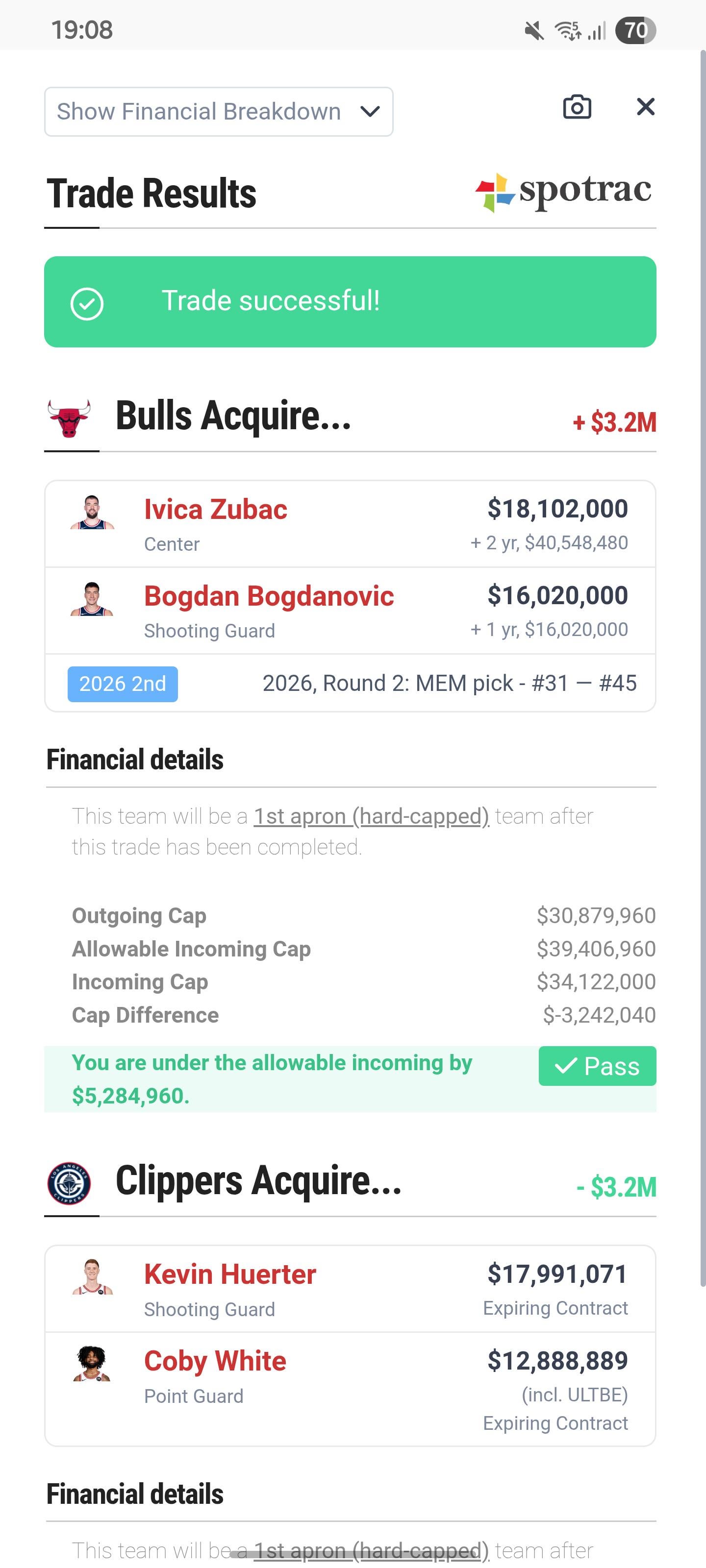The image size is (706, 1568).
Task: Tap Ivica Zubac's headshot photo
Action: [x=92, y=513]
